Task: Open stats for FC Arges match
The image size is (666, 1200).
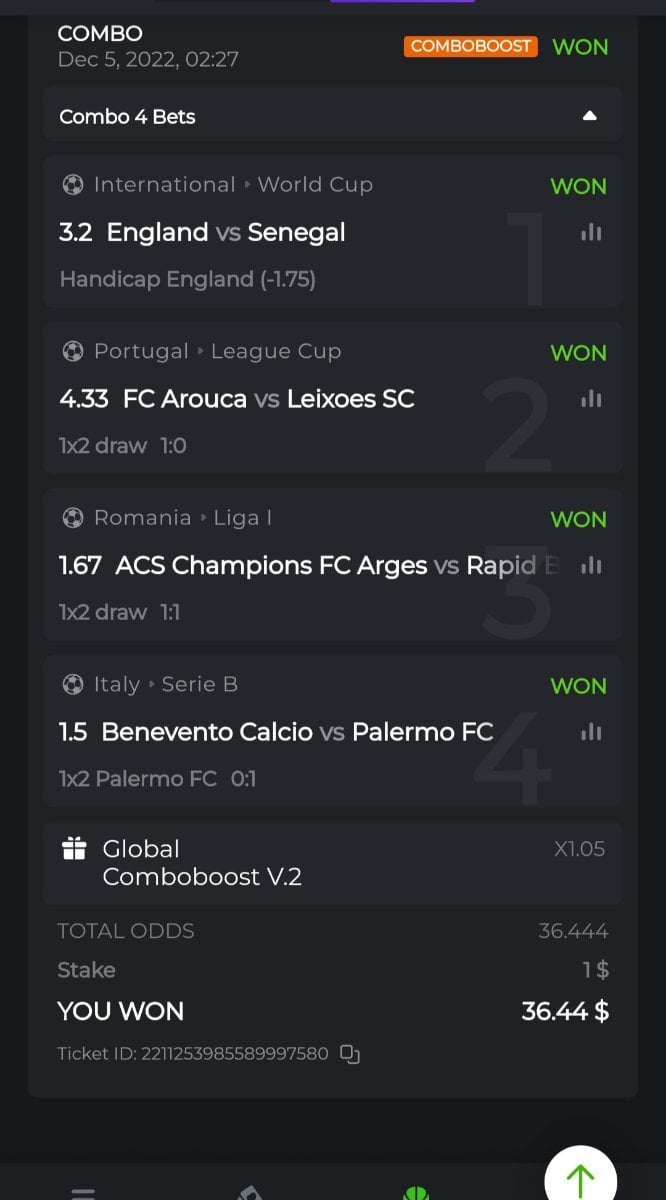Action: (591, 566)
